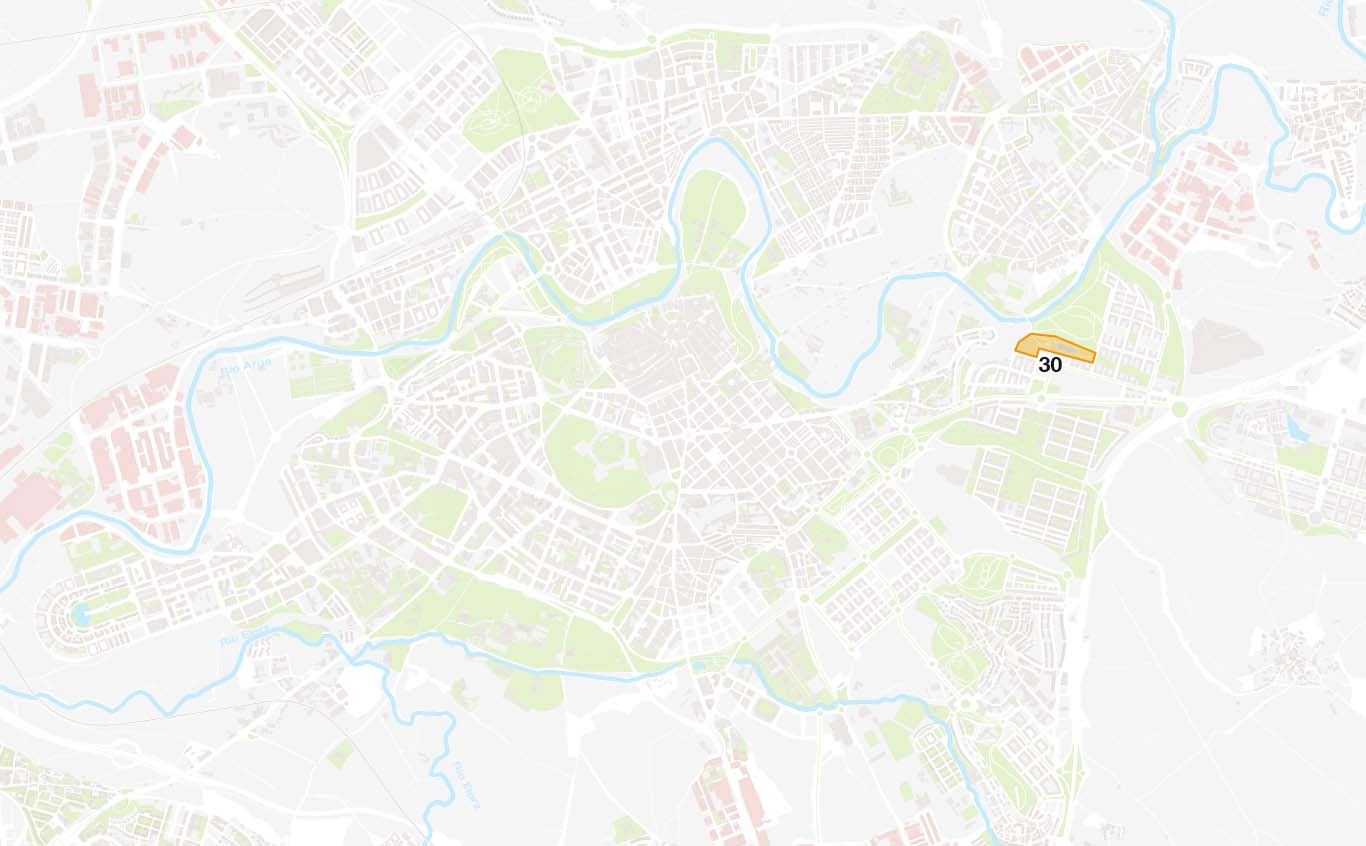1366x846 pixels.
Task: Click the green park inside the northern river loop
Action: click(x=712, y=215)
